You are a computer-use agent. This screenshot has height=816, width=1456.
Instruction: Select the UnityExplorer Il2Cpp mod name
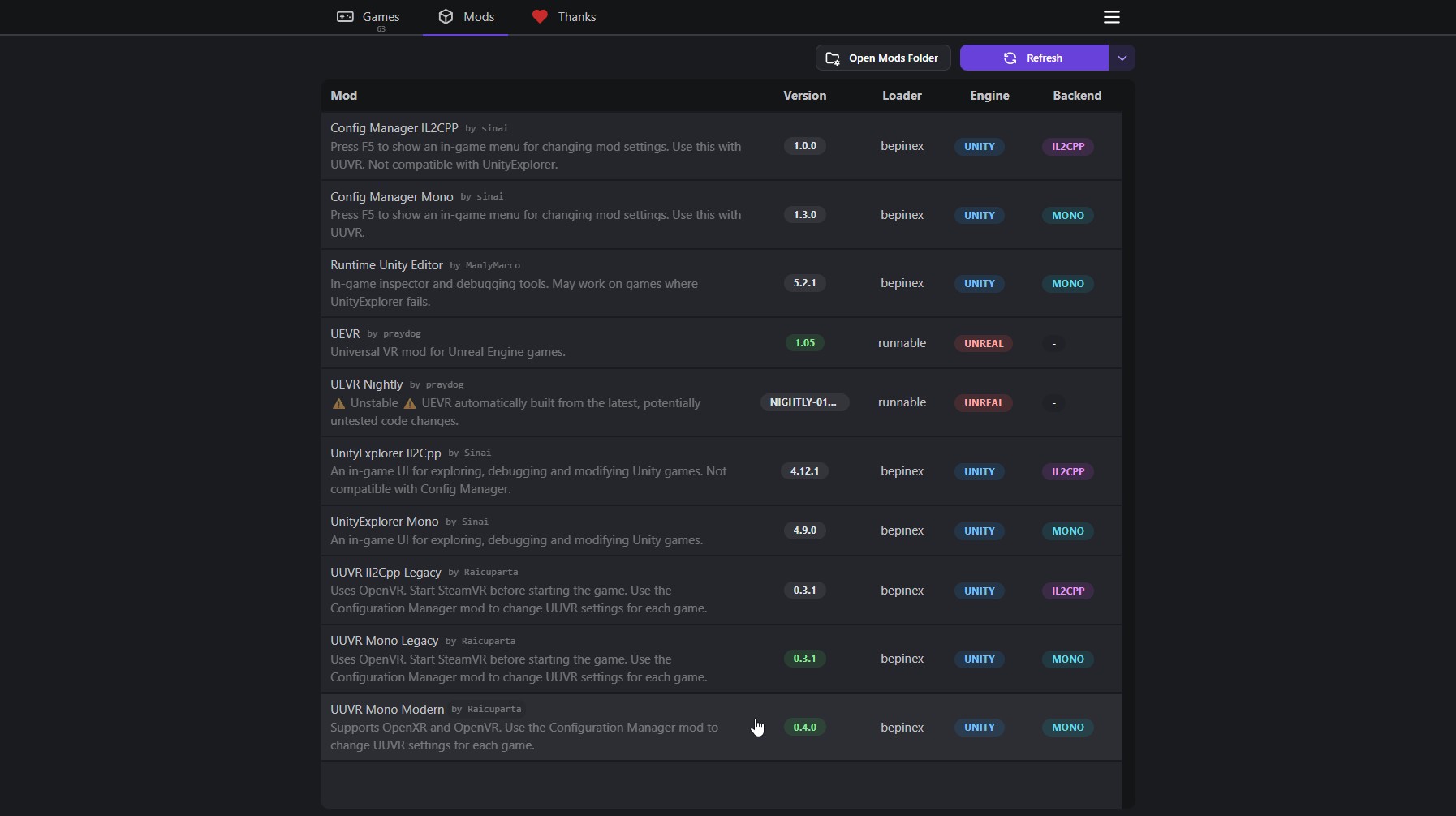386,453
